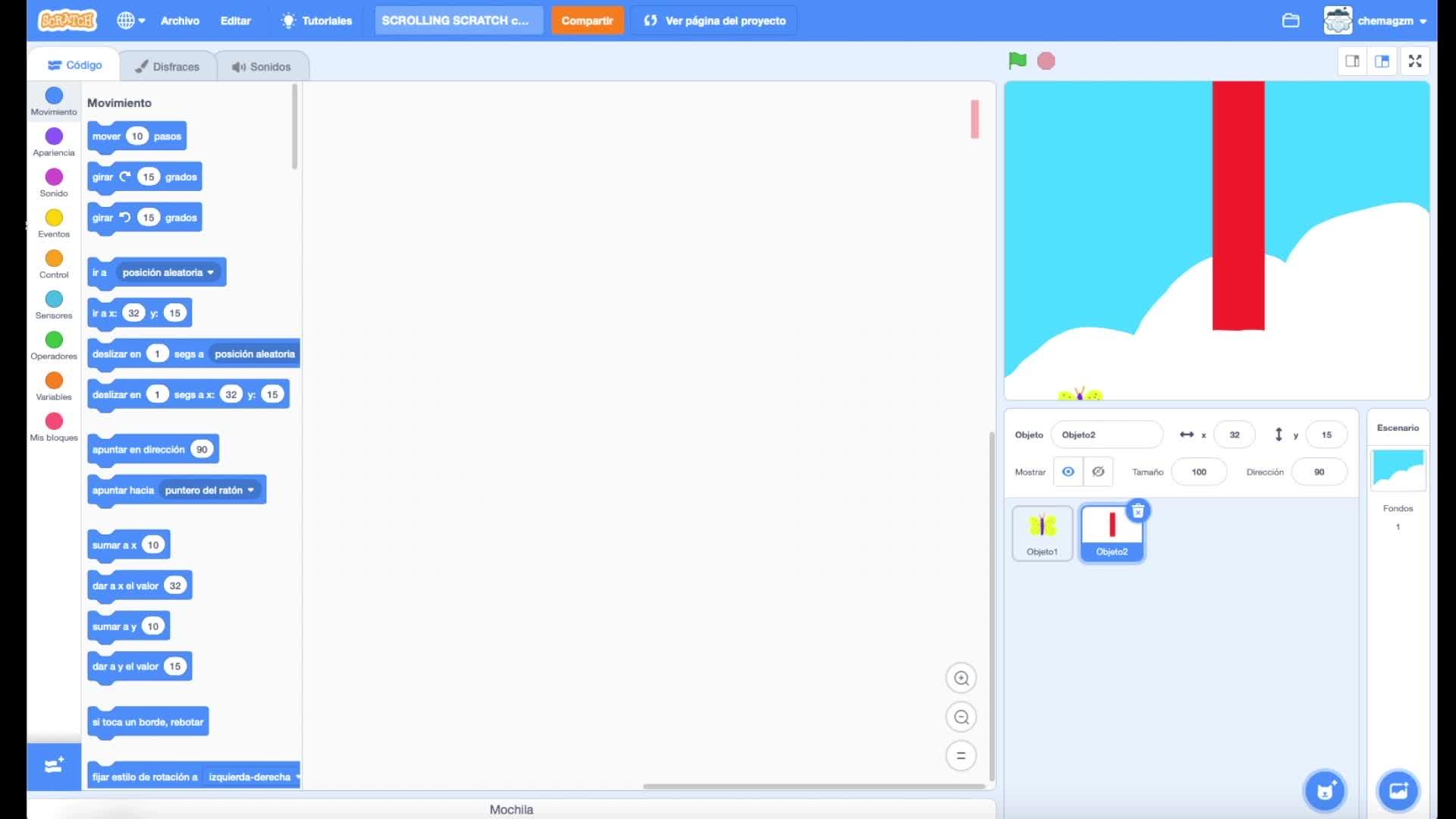The image size is (1456, 819).
Task: Click the green flag to run project
Action: tap(1017, 61)
